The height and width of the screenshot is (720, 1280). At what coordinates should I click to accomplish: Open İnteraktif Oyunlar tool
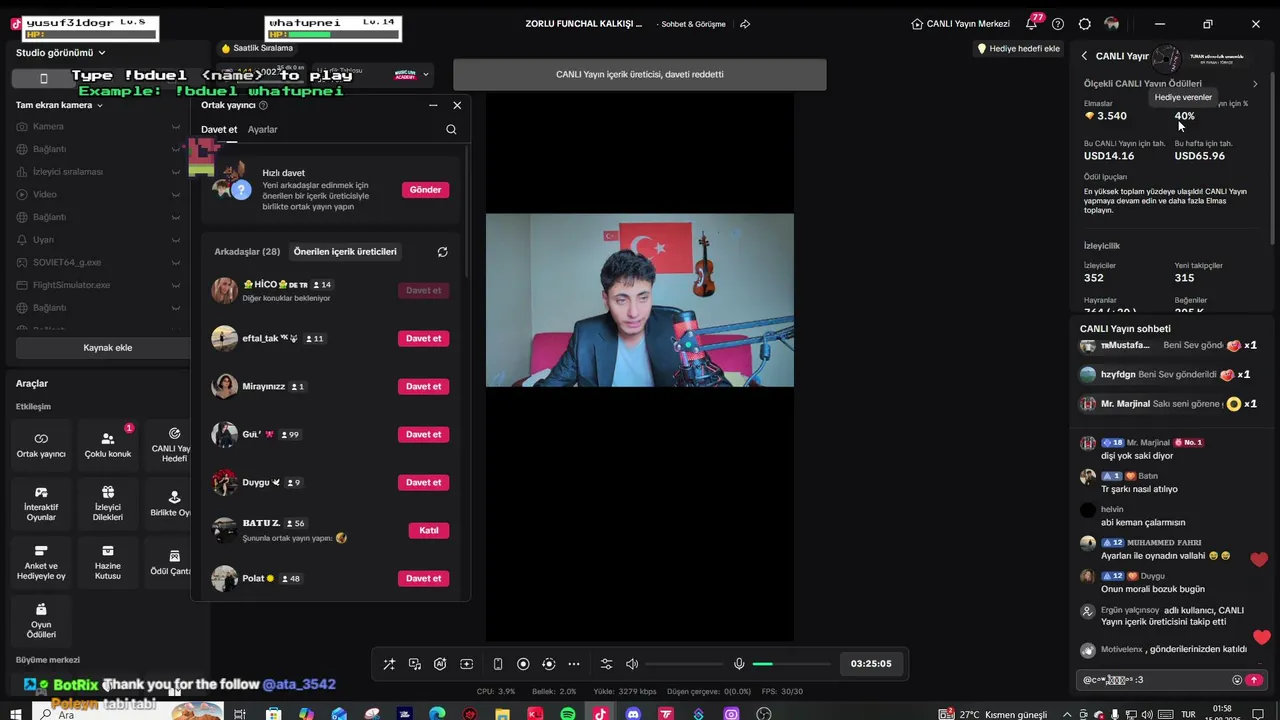[41, 505]
